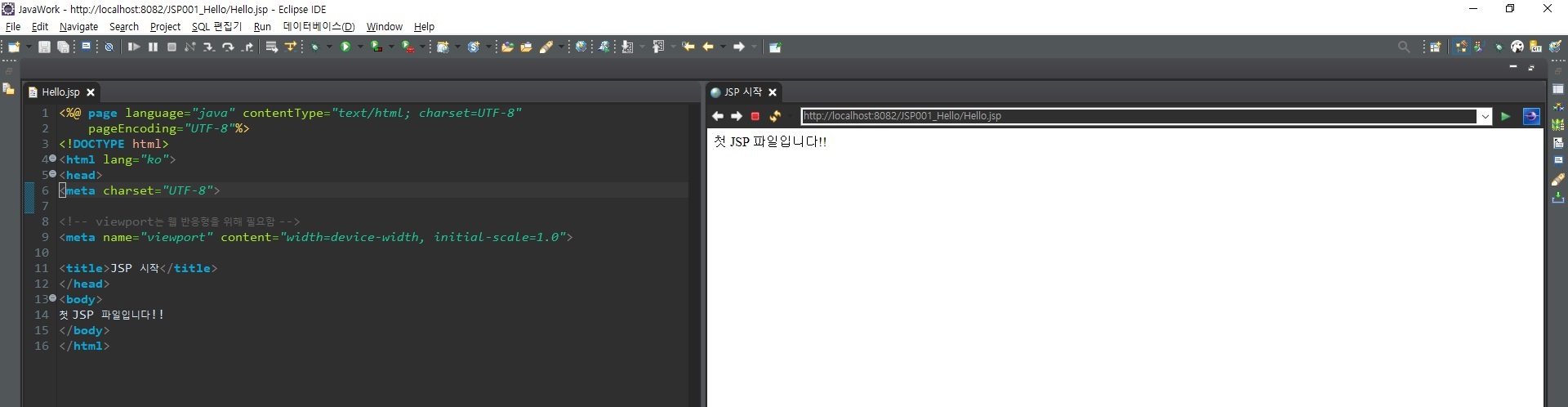Viewport: 1568px width, 407px height.
Task: Refresh the internal browser page
Action: pyautogui.click(x=775, y=116)
